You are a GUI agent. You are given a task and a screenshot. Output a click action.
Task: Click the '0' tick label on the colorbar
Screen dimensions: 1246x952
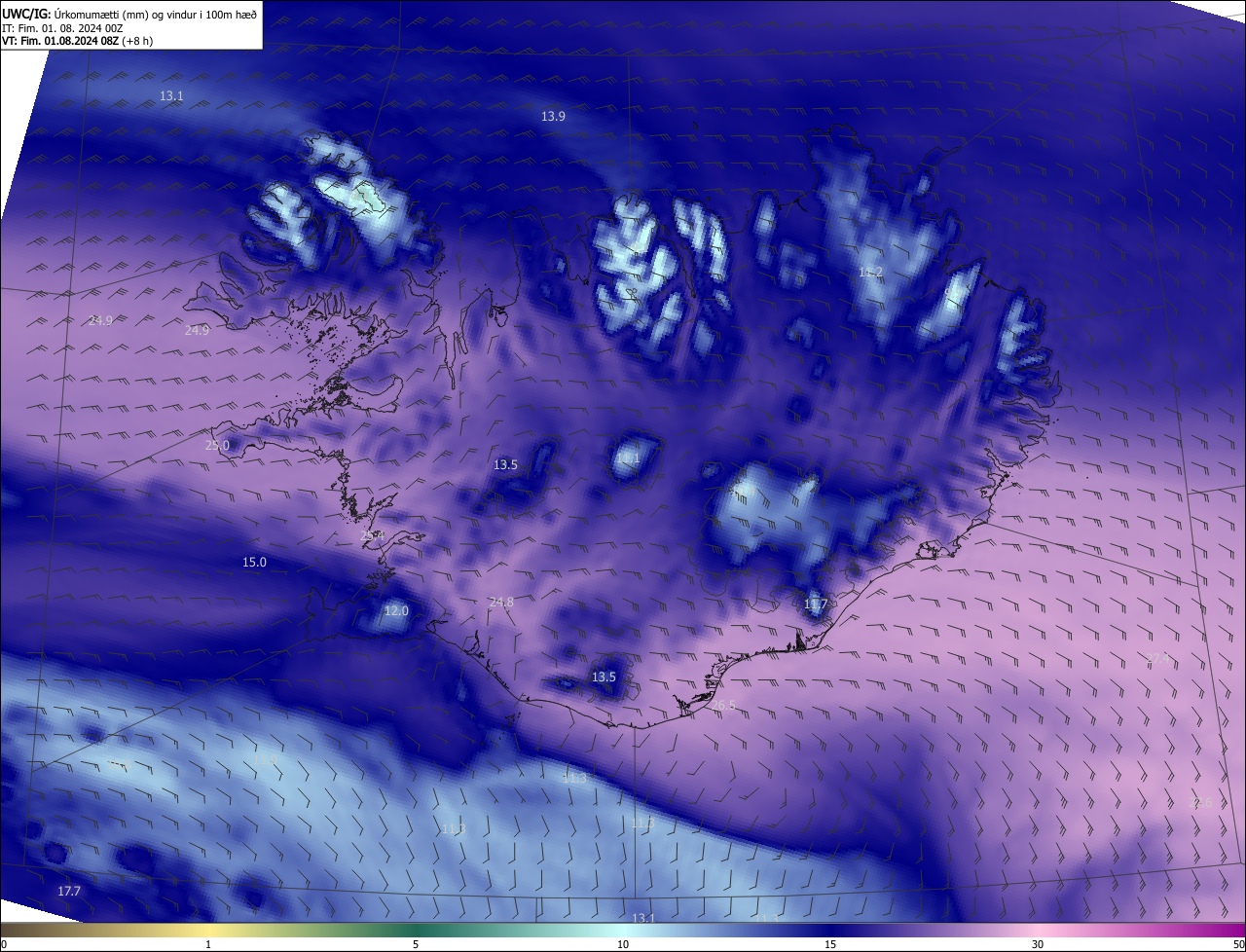click(x=4, y=944)
